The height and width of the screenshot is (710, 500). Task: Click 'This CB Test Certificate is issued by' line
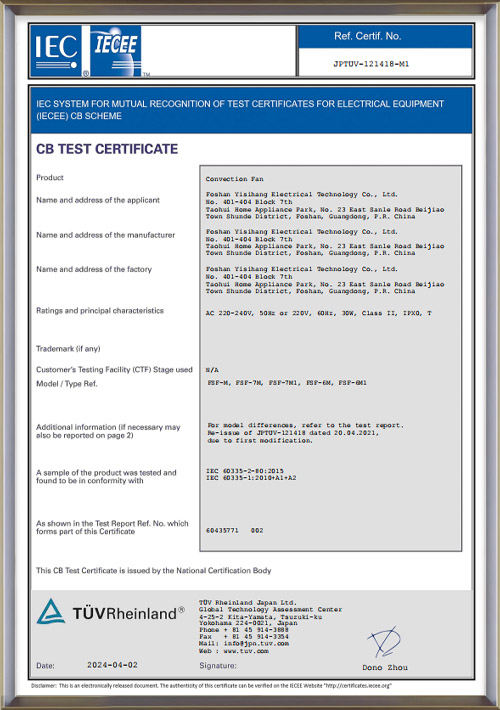[x=154, y=571]
